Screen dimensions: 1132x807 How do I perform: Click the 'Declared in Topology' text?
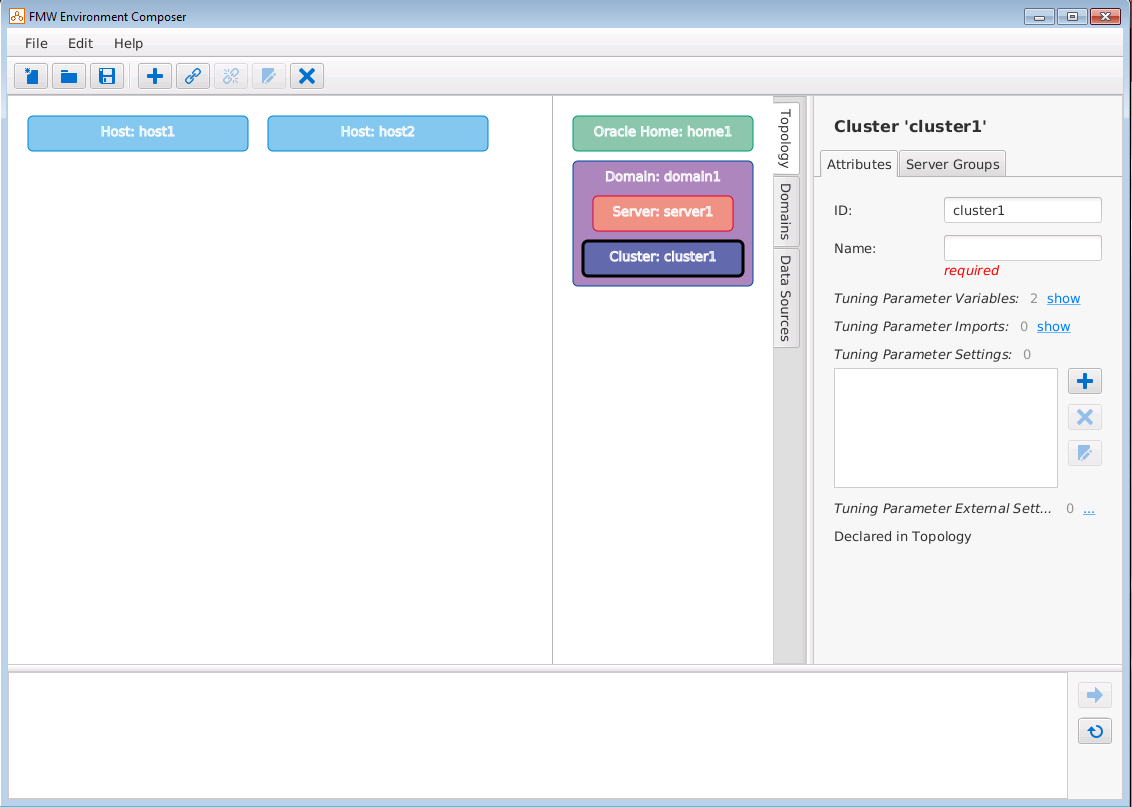click(x=902, y=536)
